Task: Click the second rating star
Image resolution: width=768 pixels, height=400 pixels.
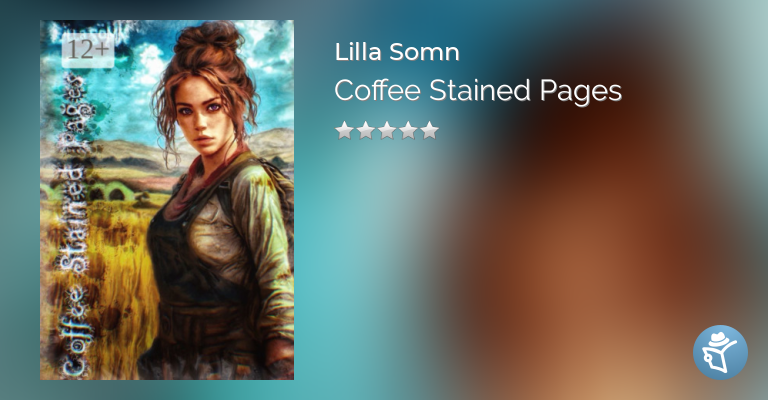Action: click(365, 131)
